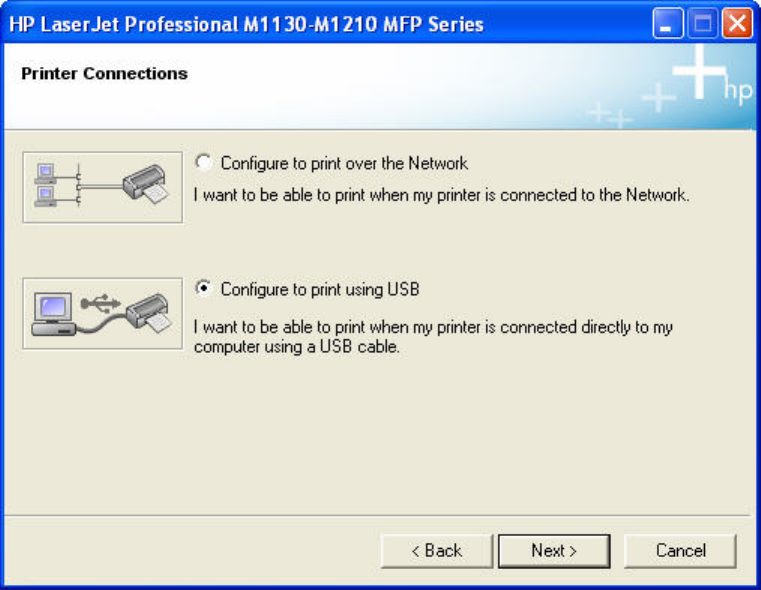The image size is (761, 590).
Task: Maximize the installer window
Action: [702, 24]
